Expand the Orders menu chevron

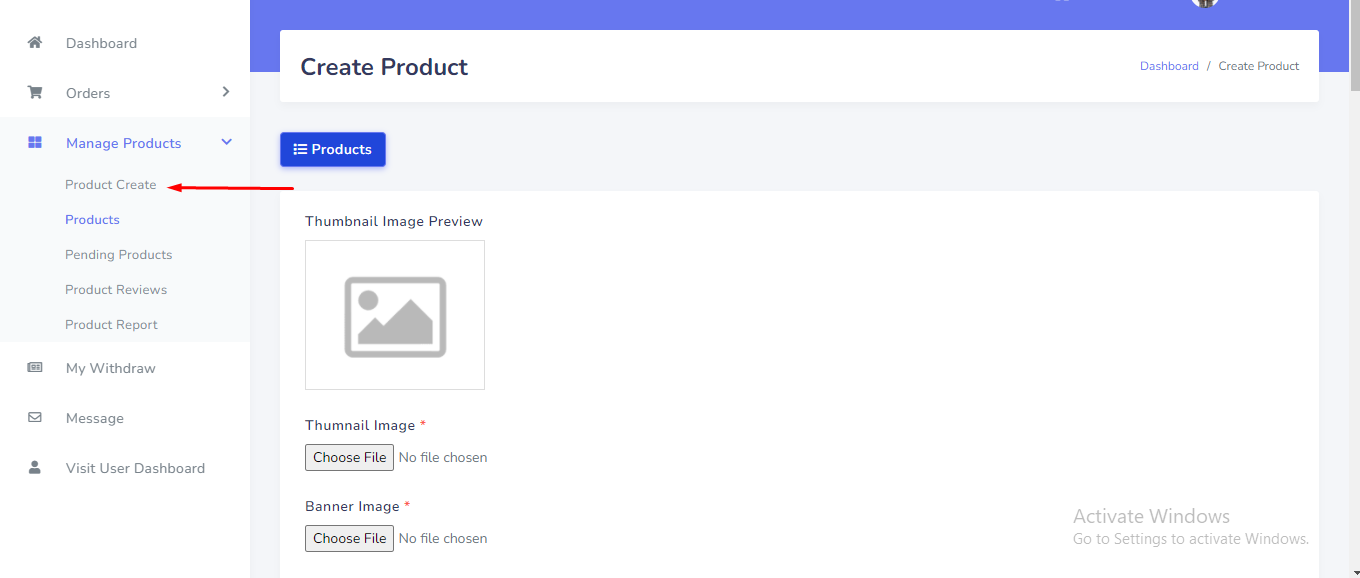pyautogui.click(x=226, y=92)
